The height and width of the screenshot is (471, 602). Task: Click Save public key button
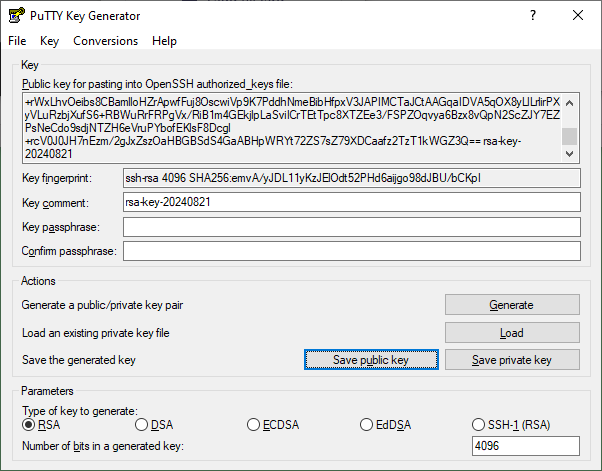point(371,360)
